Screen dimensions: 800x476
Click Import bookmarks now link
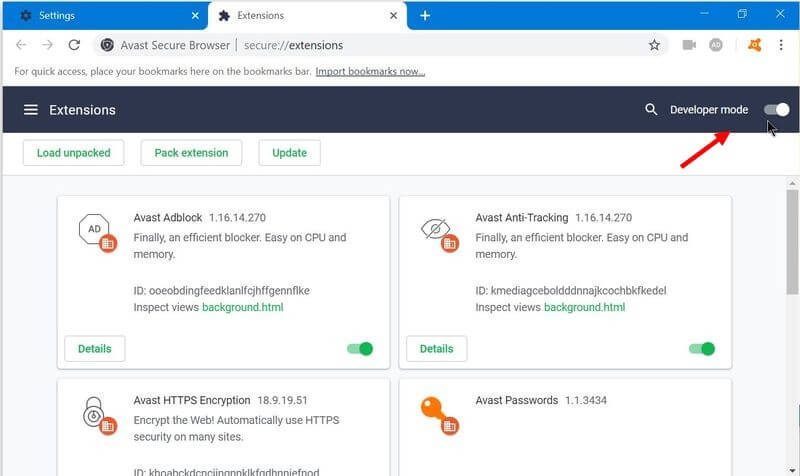(370, 71)
